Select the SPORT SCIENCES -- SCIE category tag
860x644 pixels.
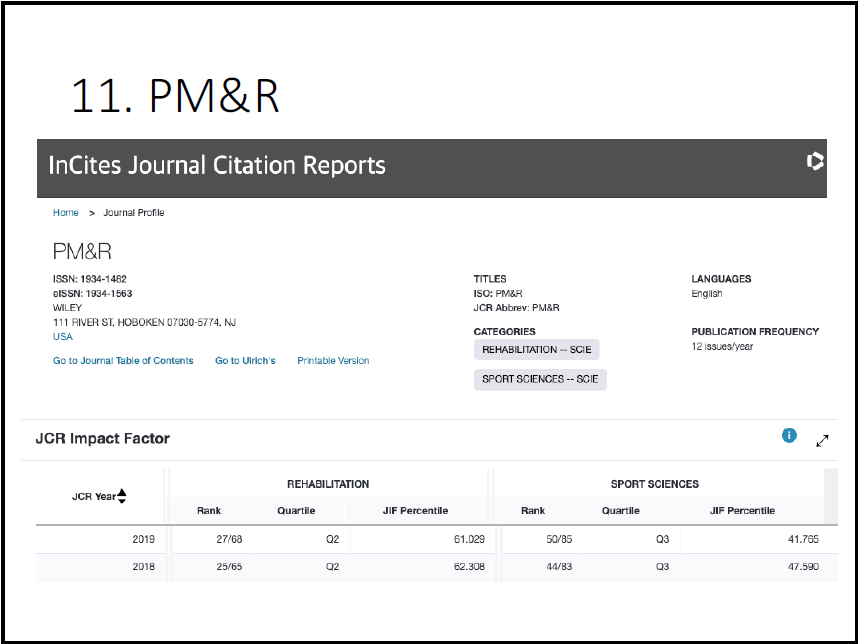540,379
